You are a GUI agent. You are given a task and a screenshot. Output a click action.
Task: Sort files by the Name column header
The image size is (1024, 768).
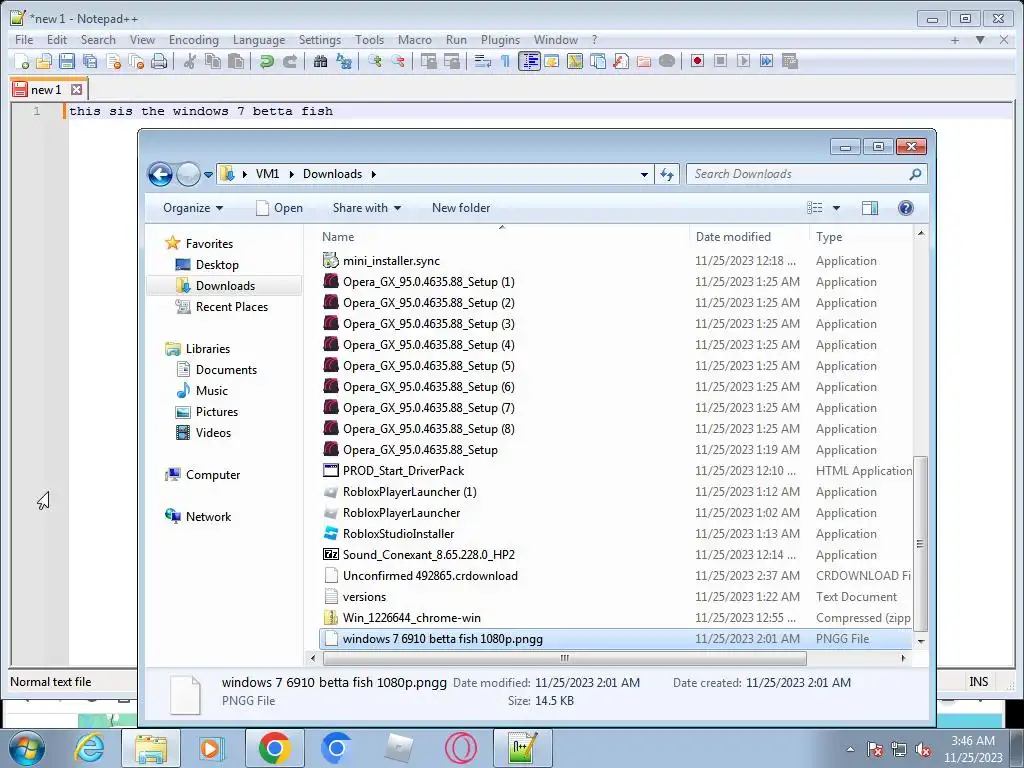(502, 236)
